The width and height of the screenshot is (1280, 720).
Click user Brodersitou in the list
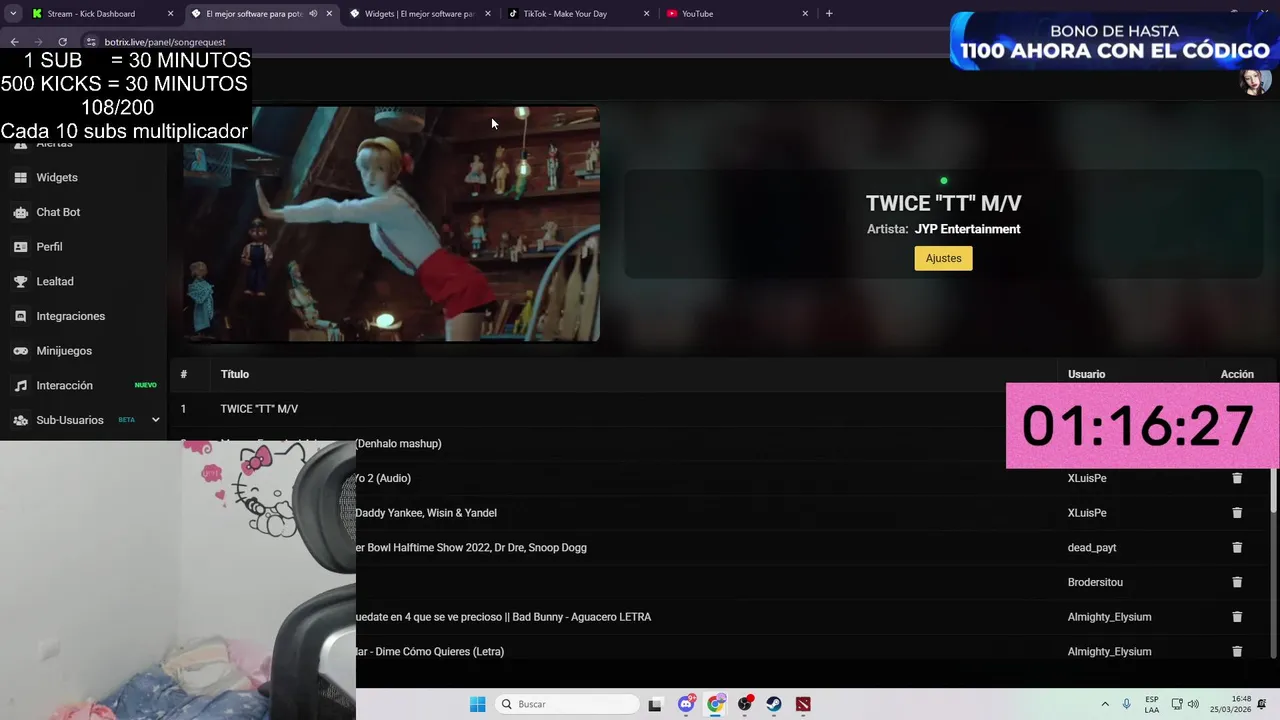coord(1095,582)
